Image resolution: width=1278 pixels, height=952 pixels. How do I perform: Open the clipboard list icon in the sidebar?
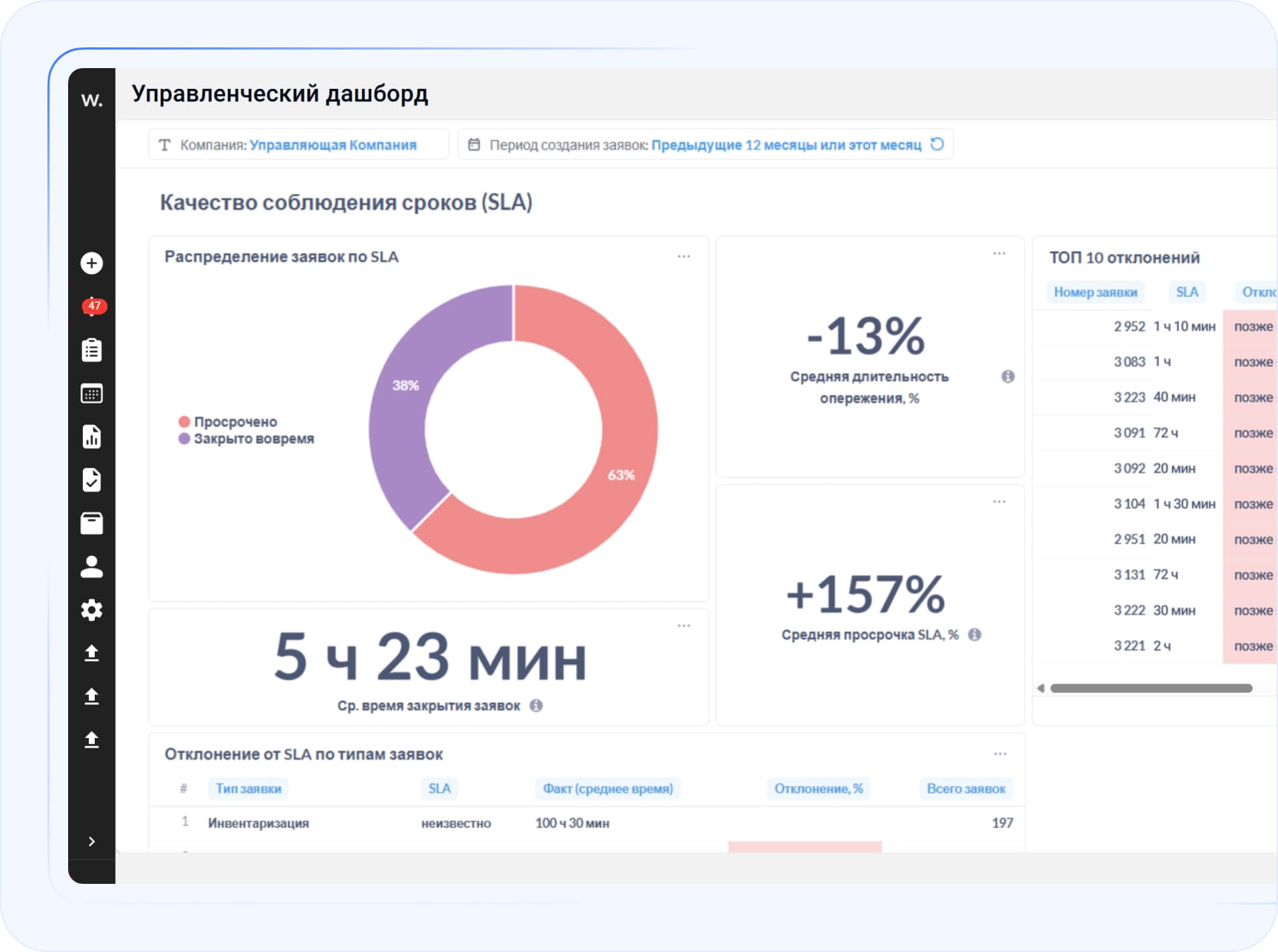click(92, 350)
